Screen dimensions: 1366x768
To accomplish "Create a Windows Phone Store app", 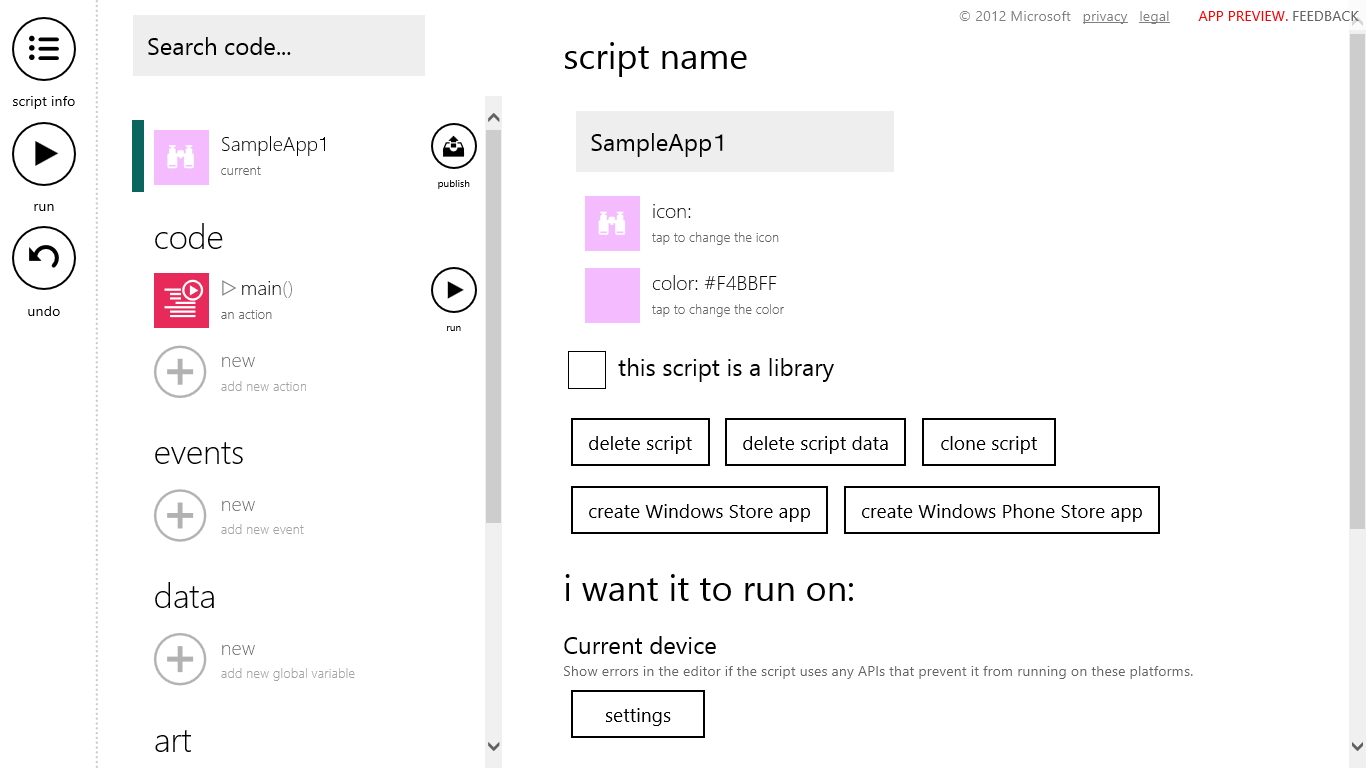I will 1001,510.
